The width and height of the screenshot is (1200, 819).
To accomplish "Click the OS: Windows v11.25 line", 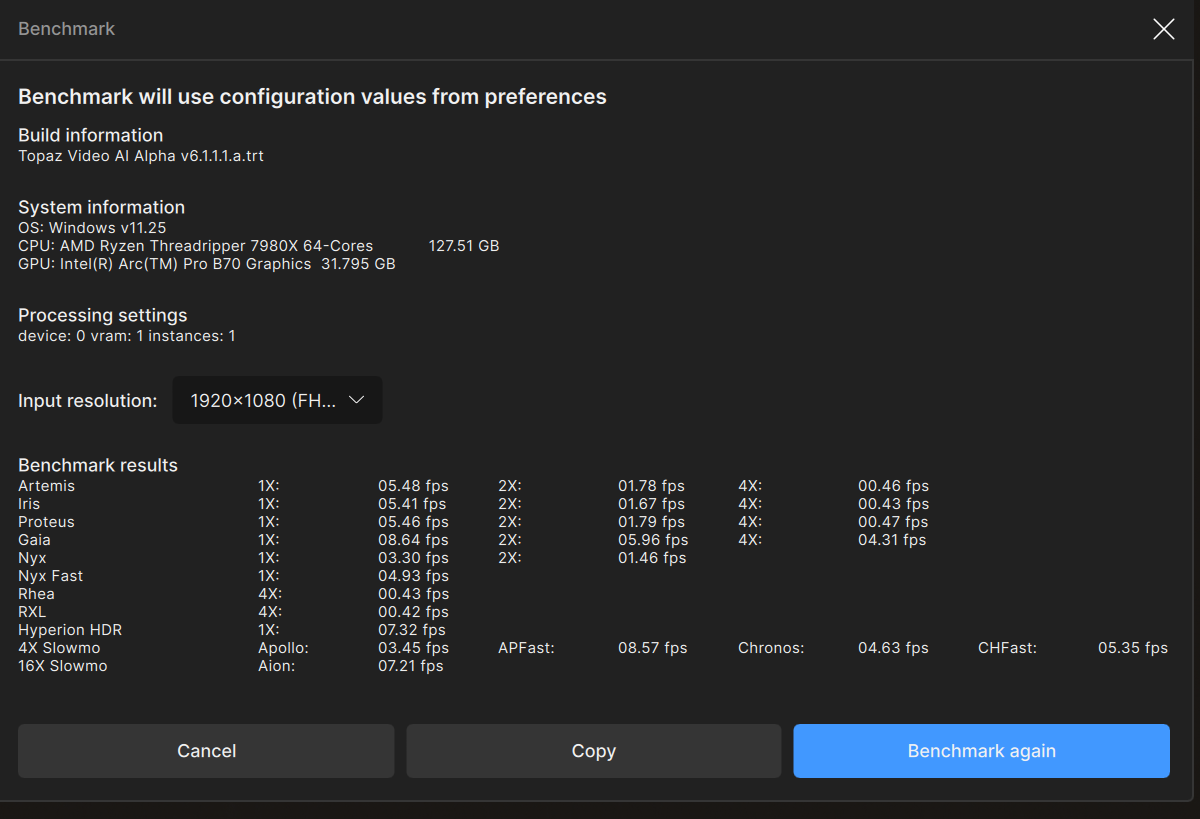I will coord(92,228).
